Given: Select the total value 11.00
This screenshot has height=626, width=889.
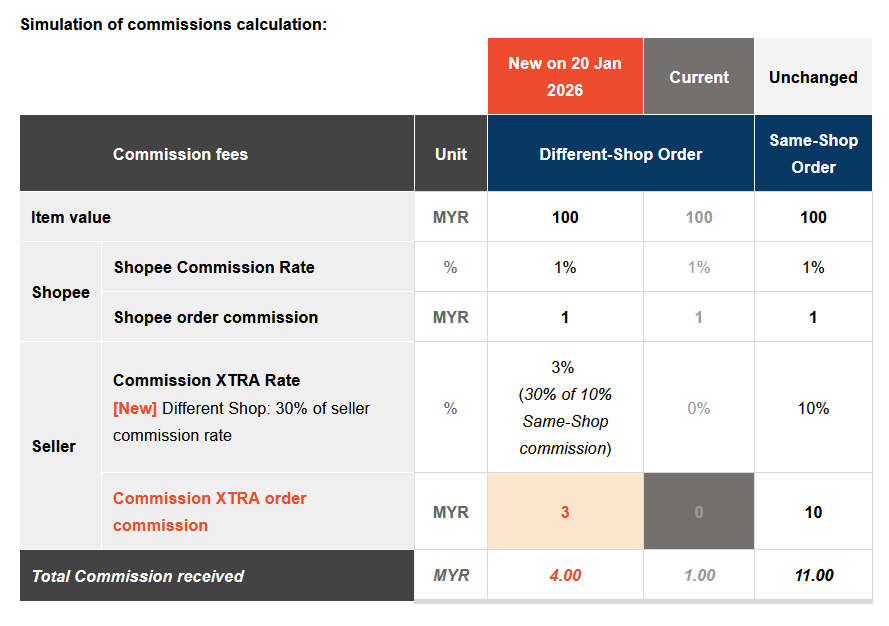Looking at the screenshot, I should point(813,576).
